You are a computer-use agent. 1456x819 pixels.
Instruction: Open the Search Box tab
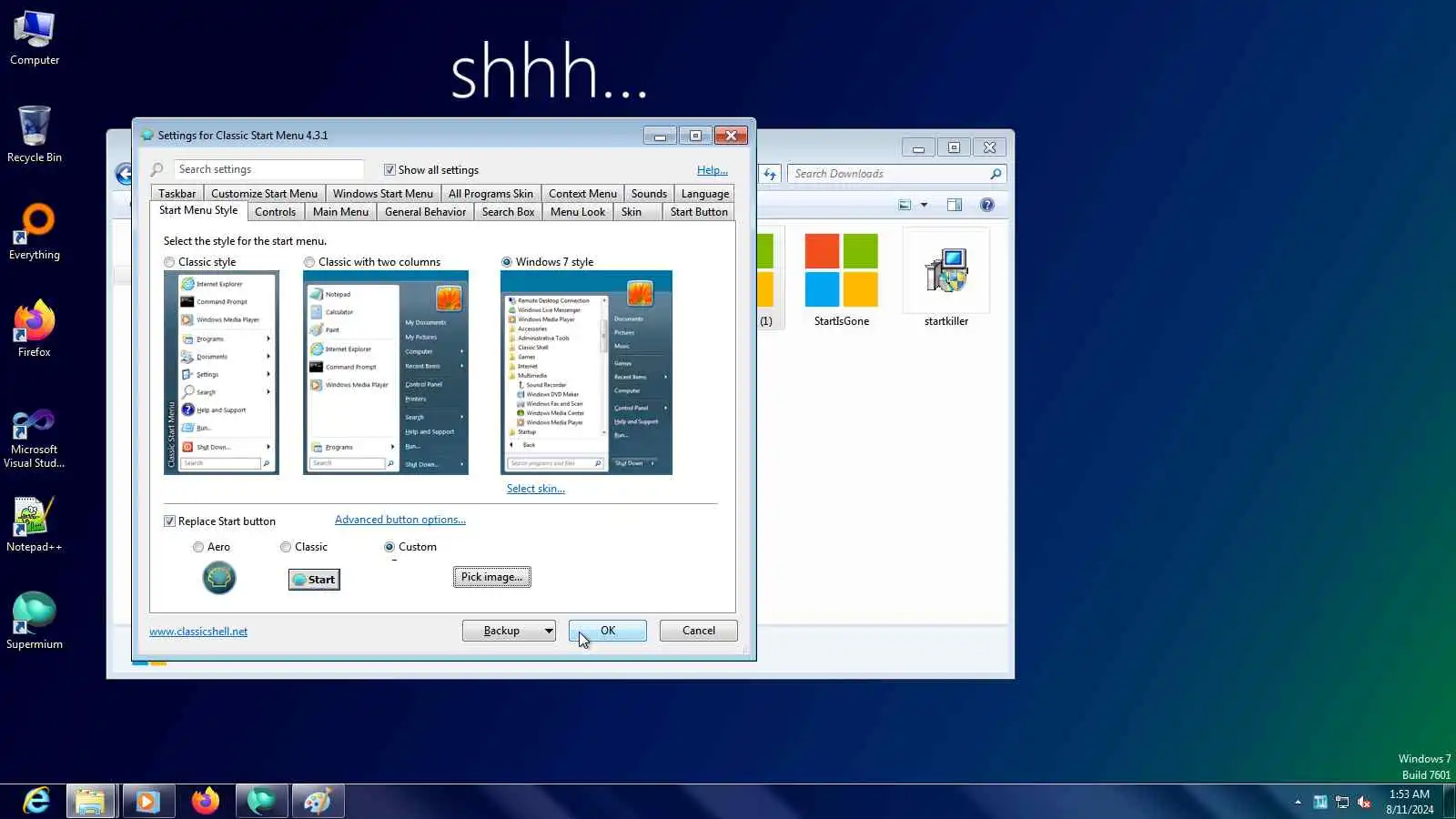508,212
